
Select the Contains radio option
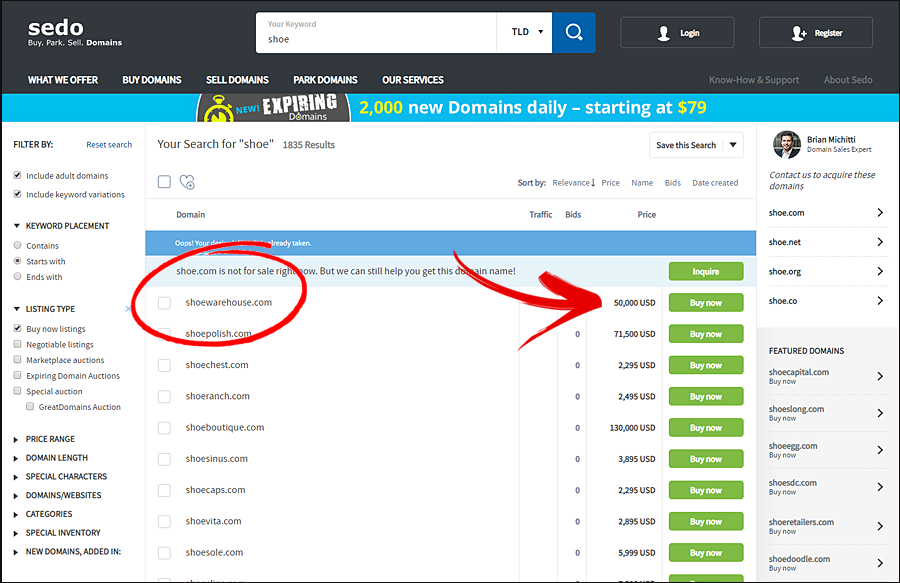[17, 245]
